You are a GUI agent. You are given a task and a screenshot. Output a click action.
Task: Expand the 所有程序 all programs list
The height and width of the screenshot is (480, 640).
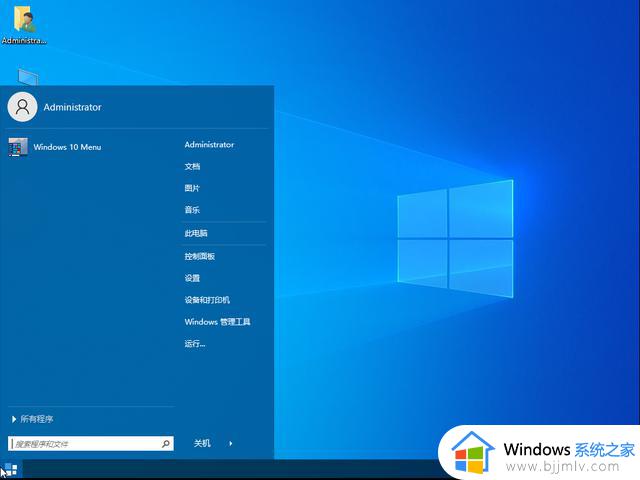(33, 419)
